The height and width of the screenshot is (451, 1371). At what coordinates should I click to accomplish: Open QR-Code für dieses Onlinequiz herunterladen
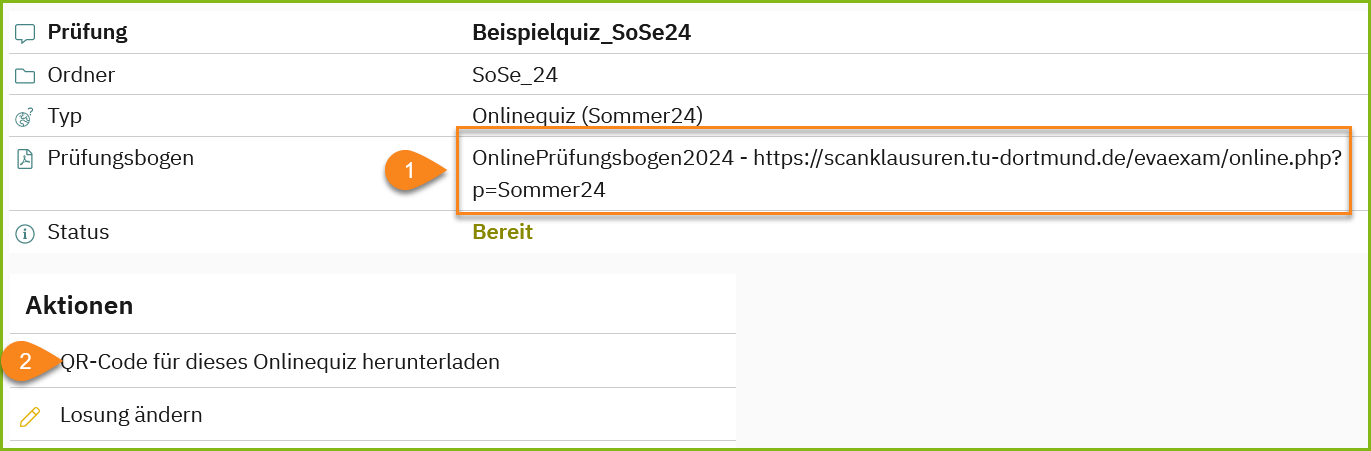[280, 362]
